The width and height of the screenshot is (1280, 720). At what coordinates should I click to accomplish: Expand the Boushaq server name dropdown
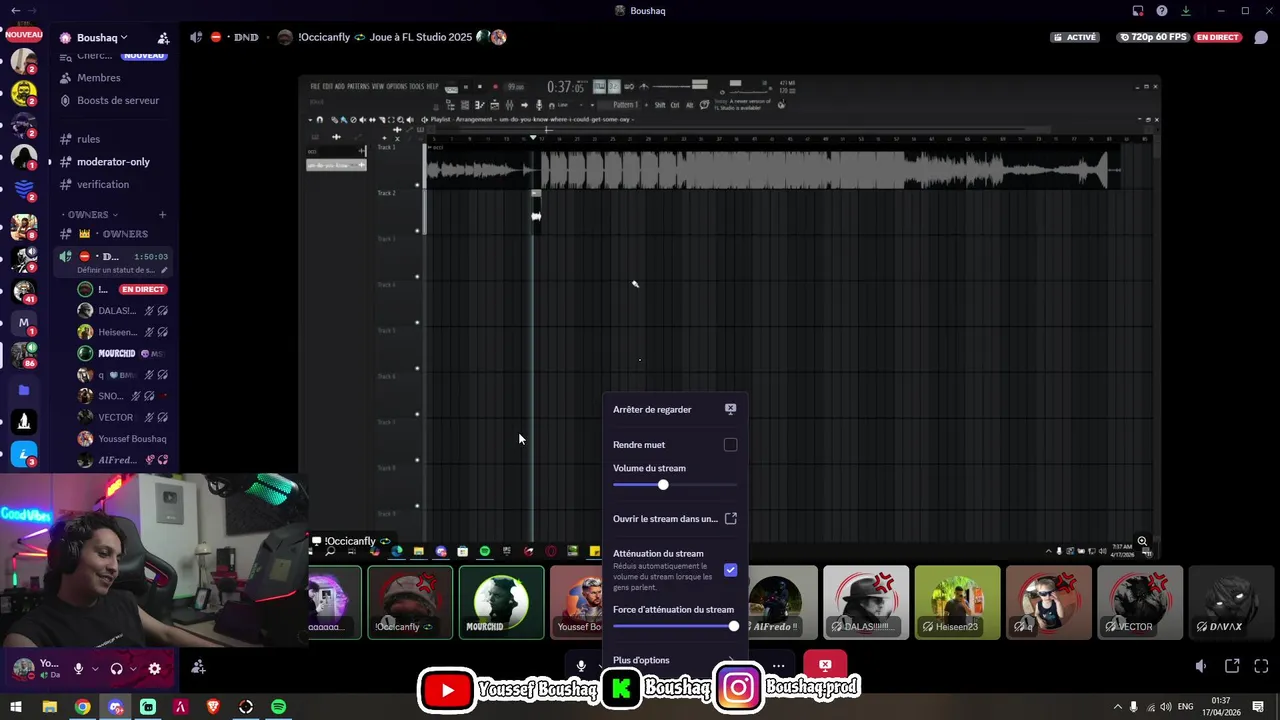pyautogui.click(x=102, y=38)
